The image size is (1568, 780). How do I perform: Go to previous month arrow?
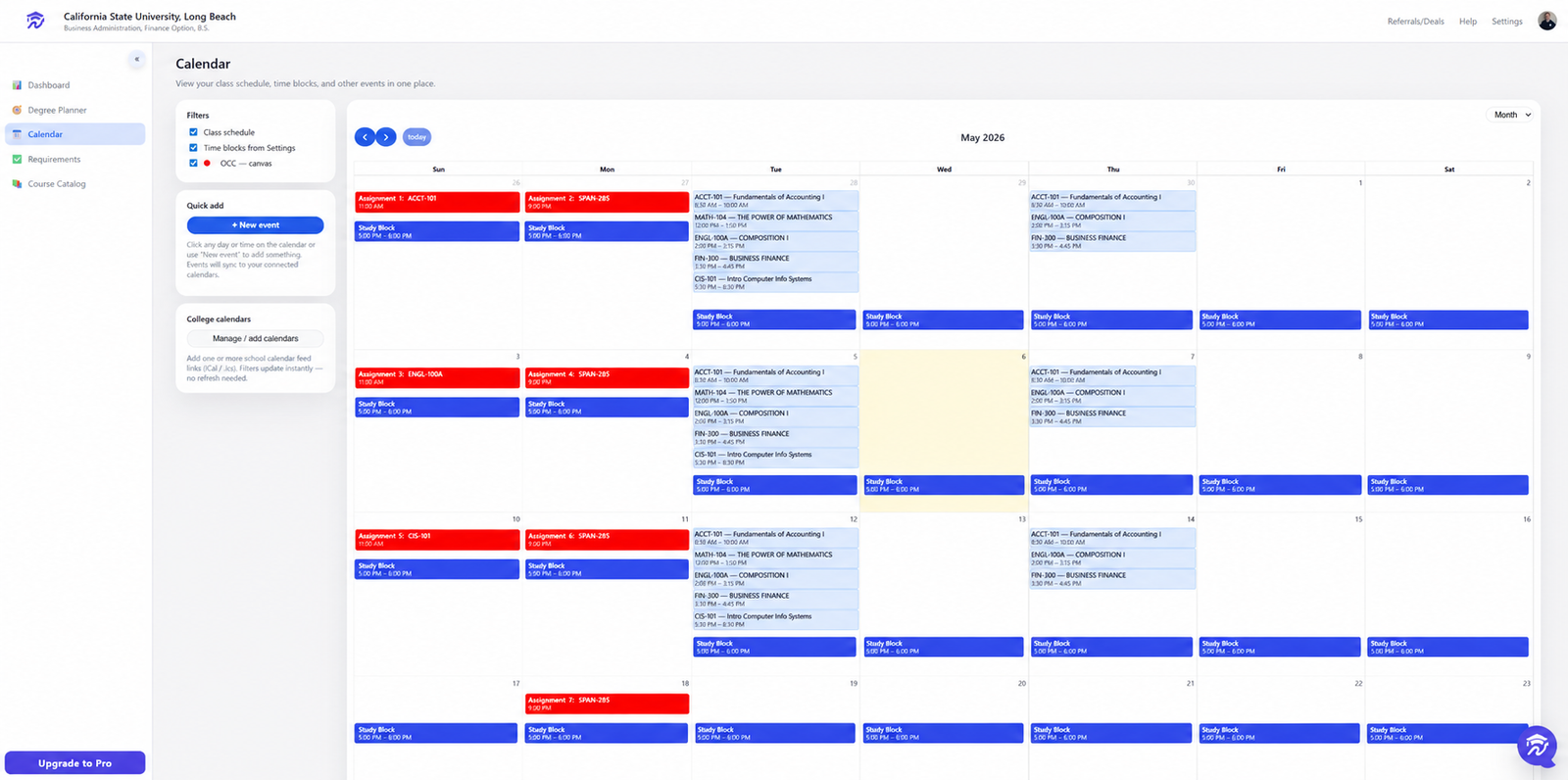tap(365, 137)
